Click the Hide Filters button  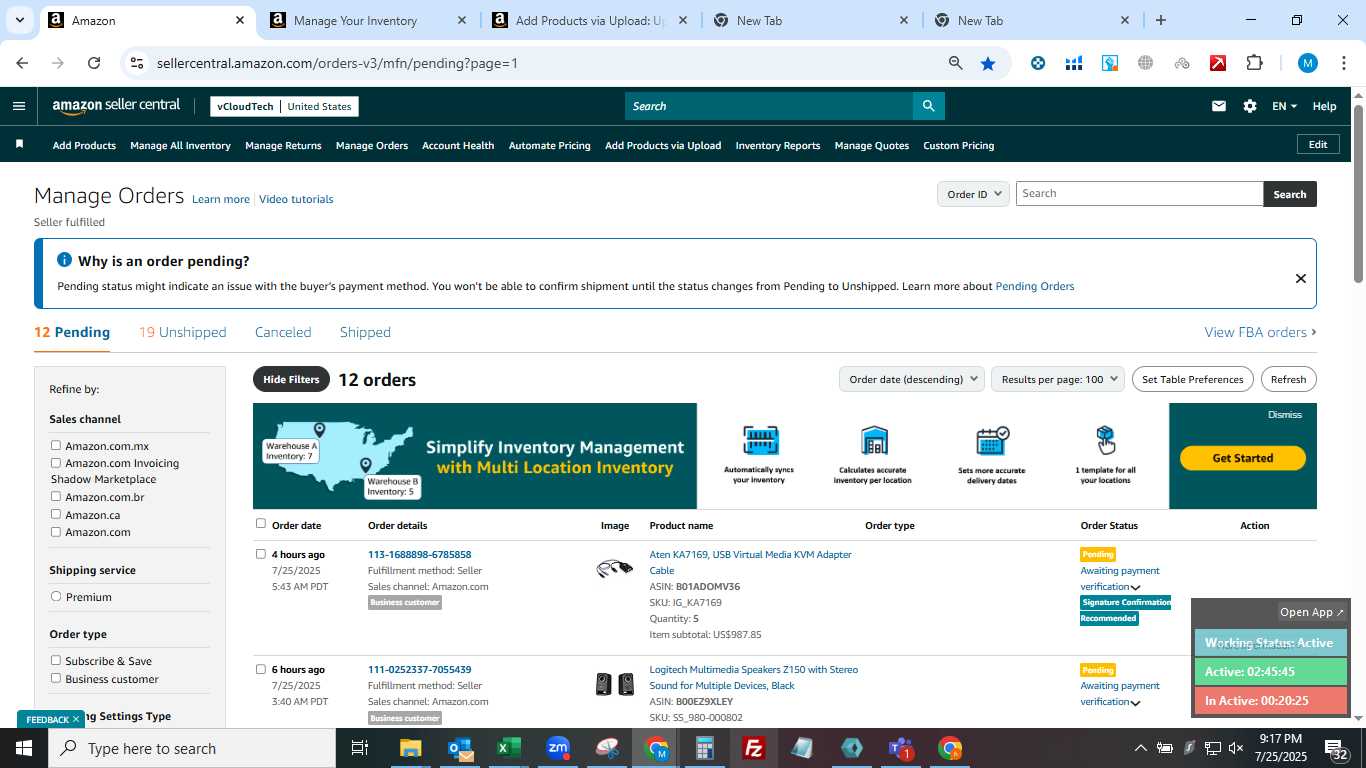pos(291,379)
